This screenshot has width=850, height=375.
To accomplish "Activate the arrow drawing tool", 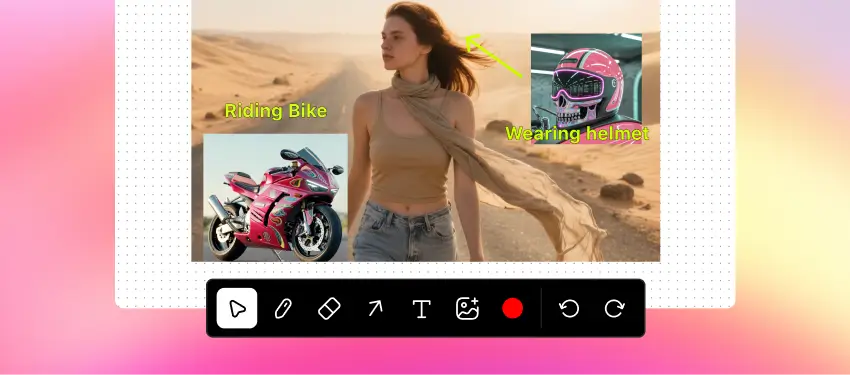I will coord(375,308).
